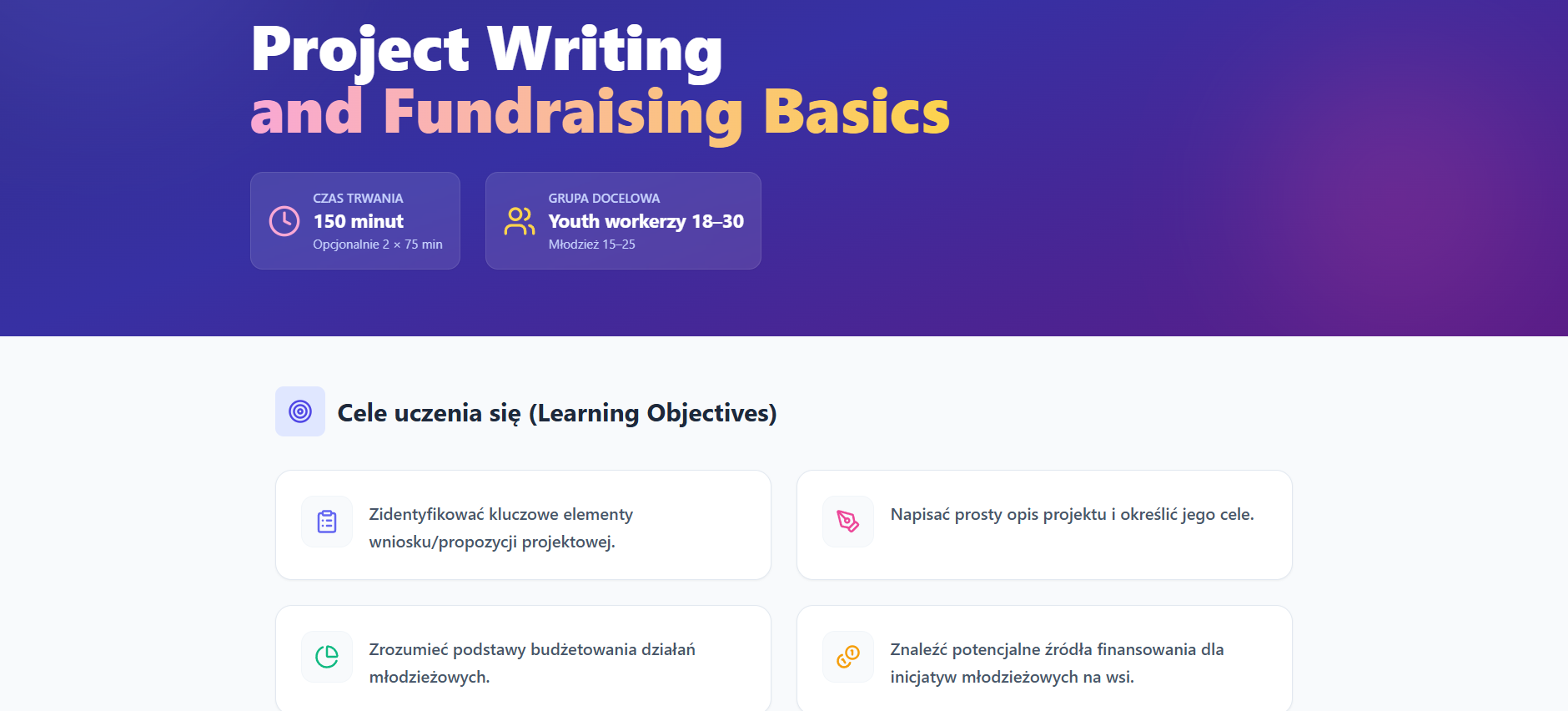Click the "GRUPA DOCELOWA" label

[x=604, y=199]
